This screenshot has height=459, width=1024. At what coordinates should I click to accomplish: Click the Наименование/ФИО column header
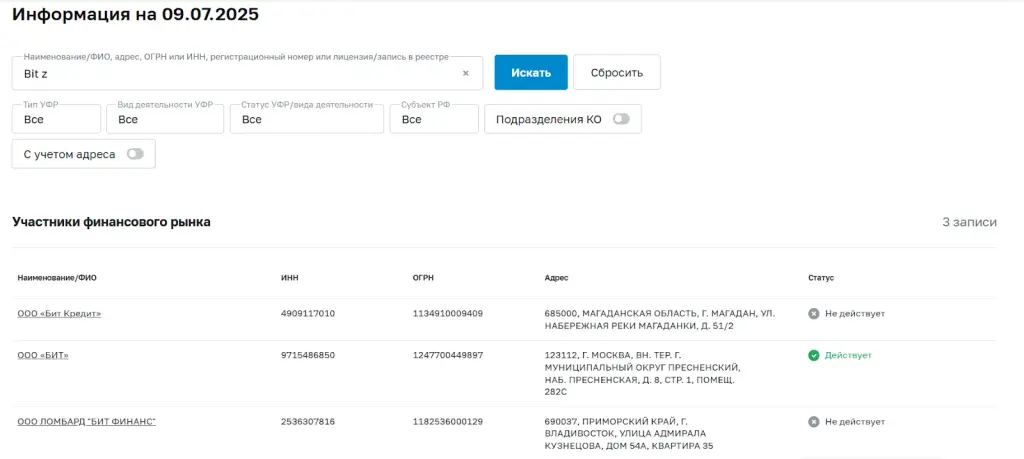click(57, 277)
